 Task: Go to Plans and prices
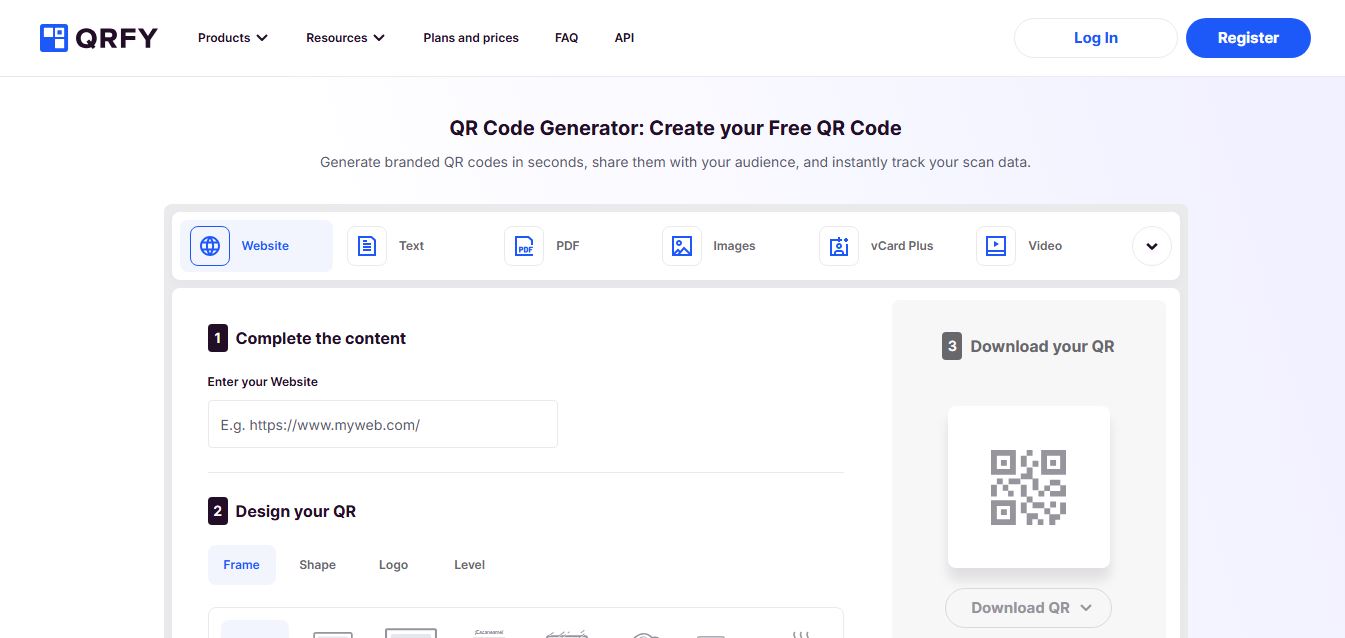point(471,38)
